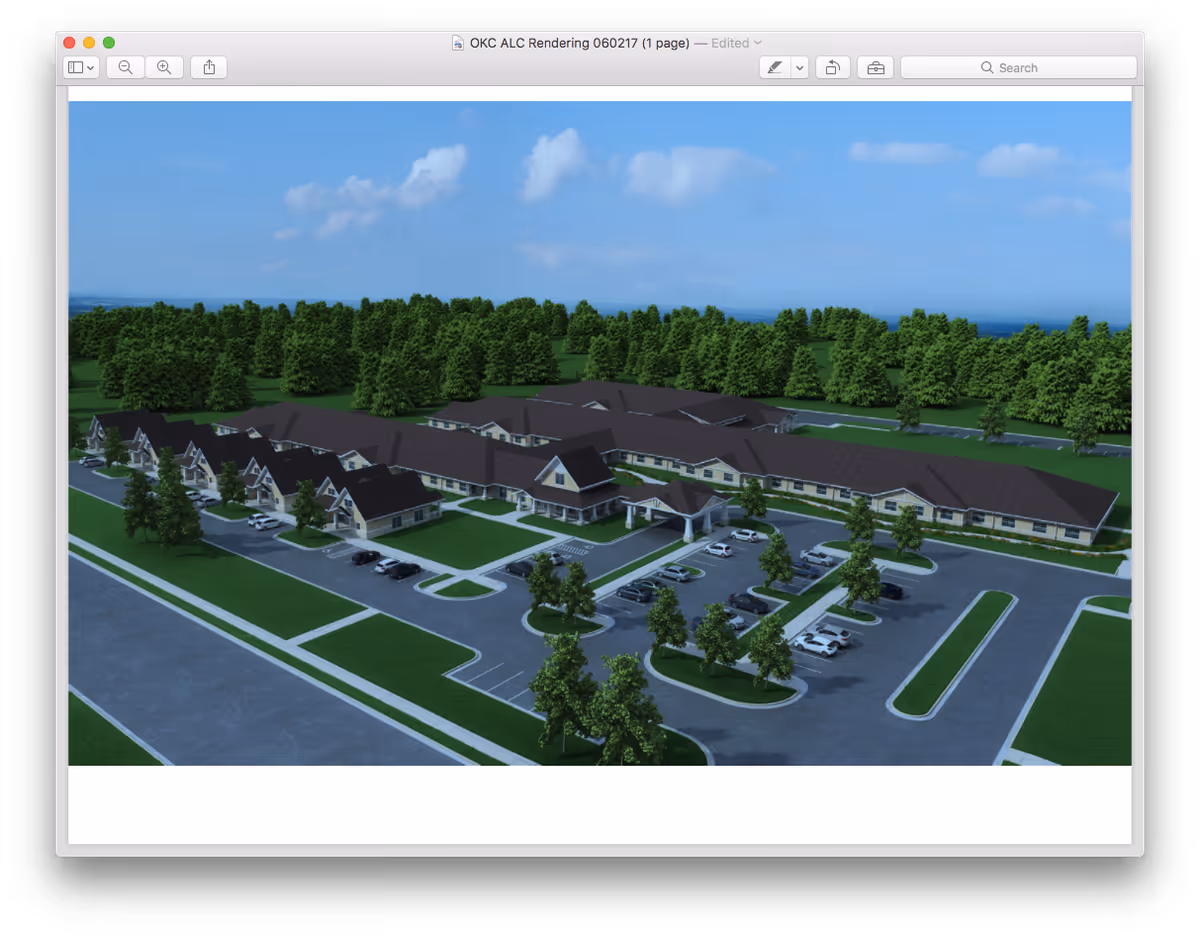The image size is (1200, 936).
Task: Show the Markup Toolbar toolbox icon
Action: tap(875, 68)
